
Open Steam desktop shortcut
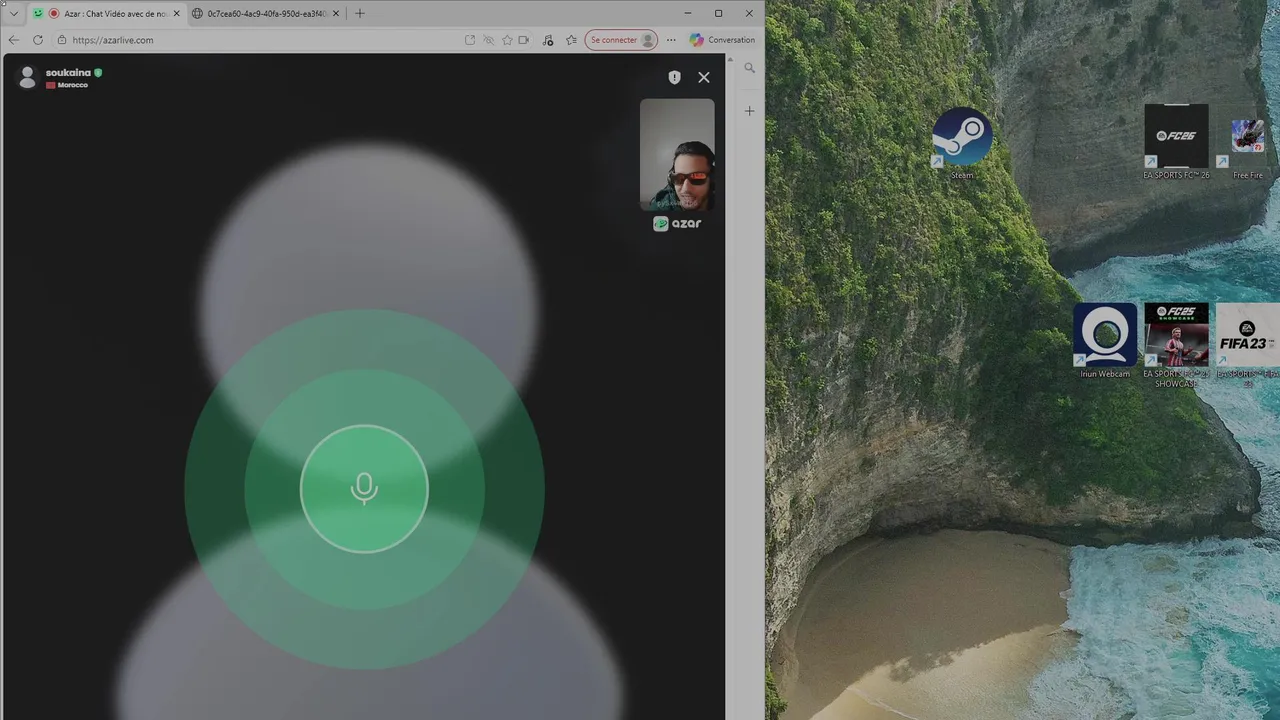[962, 143]
